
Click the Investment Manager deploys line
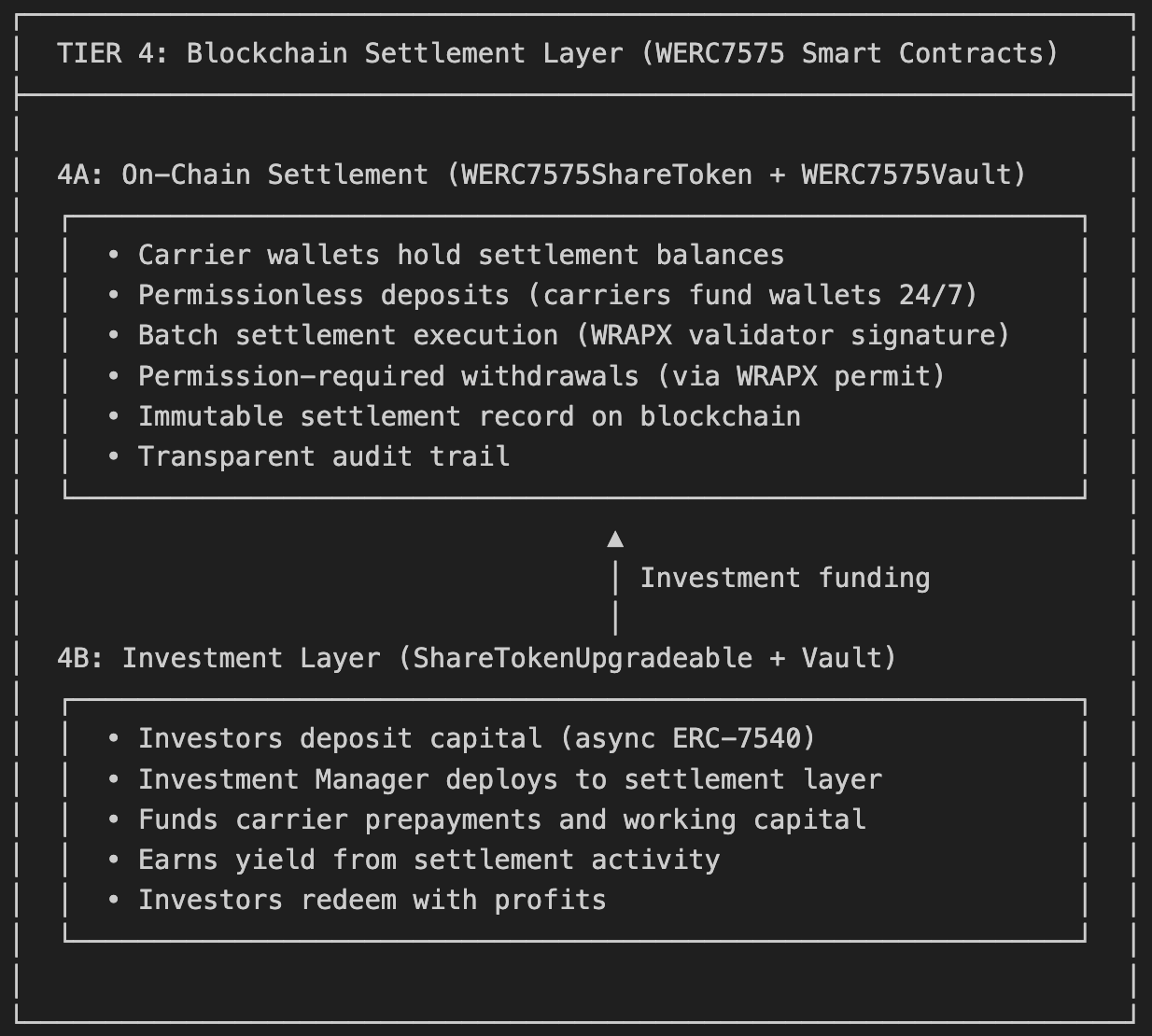509,779
